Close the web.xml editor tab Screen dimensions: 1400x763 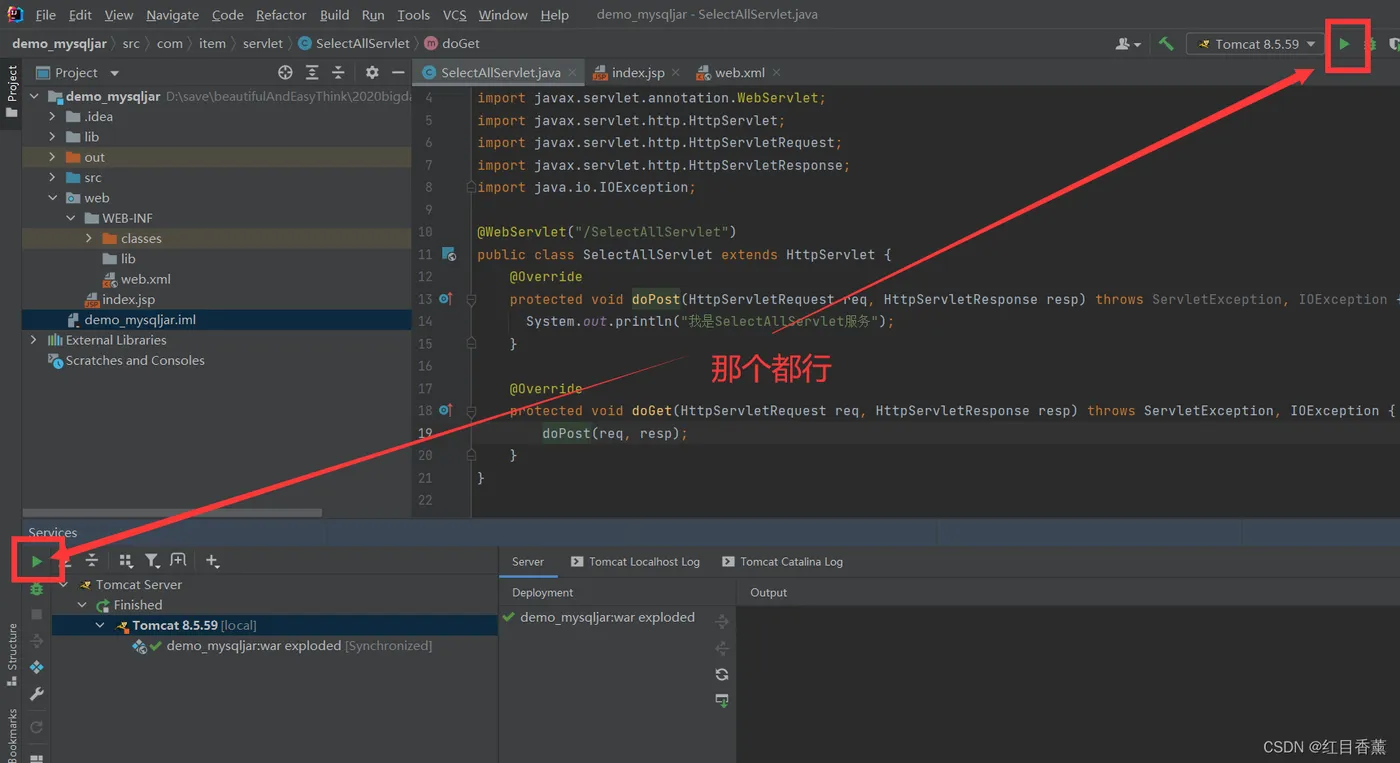pos(776,73)
